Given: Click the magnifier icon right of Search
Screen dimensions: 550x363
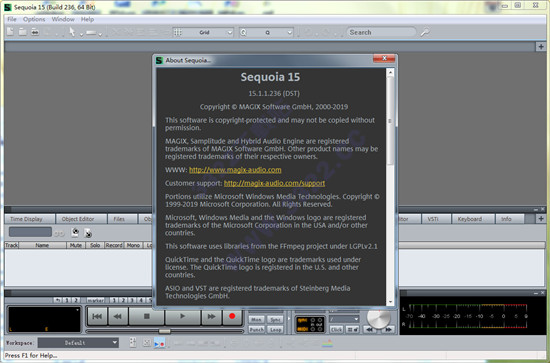Looking at the screenshot, I should pyautogui.click(x=425, y=32).
